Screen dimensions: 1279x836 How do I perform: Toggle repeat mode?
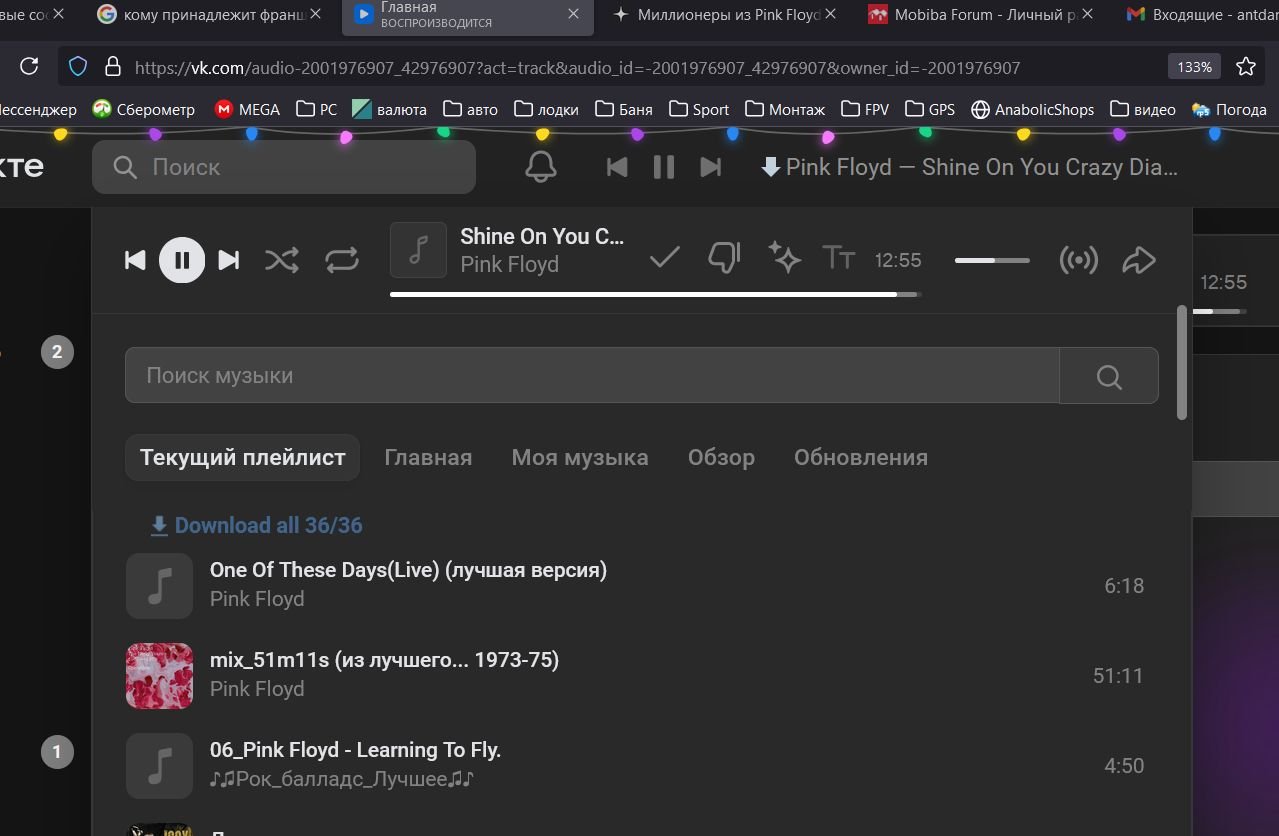(x=342, y=260)
